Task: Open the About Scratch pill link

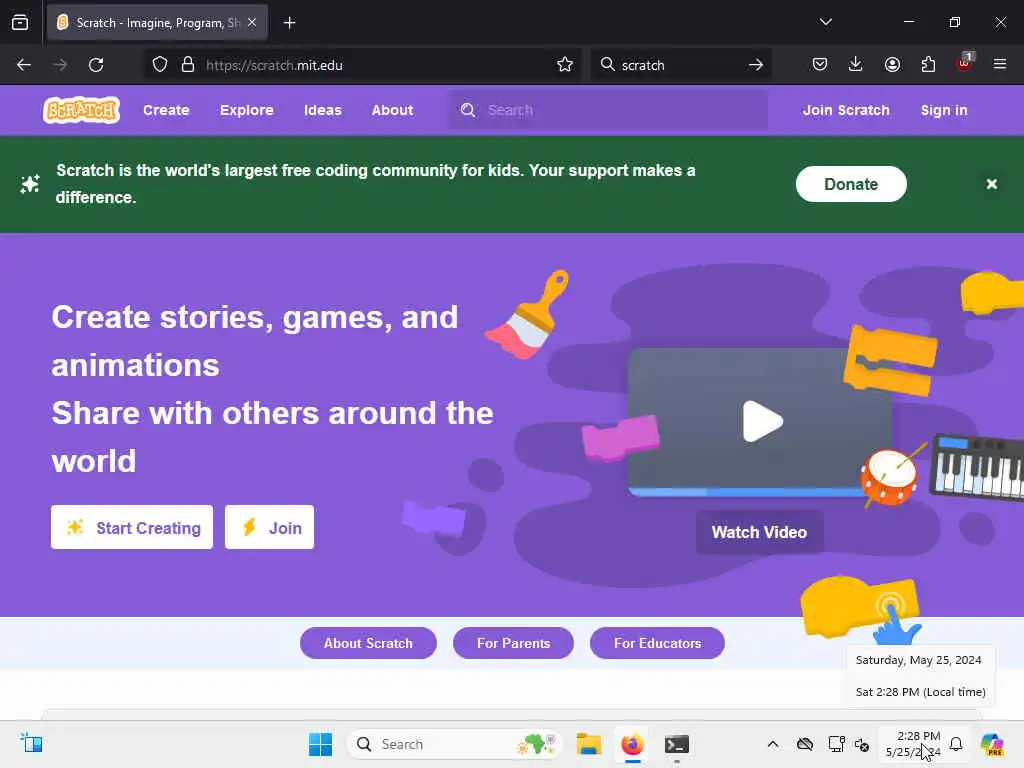Action: 368,643
